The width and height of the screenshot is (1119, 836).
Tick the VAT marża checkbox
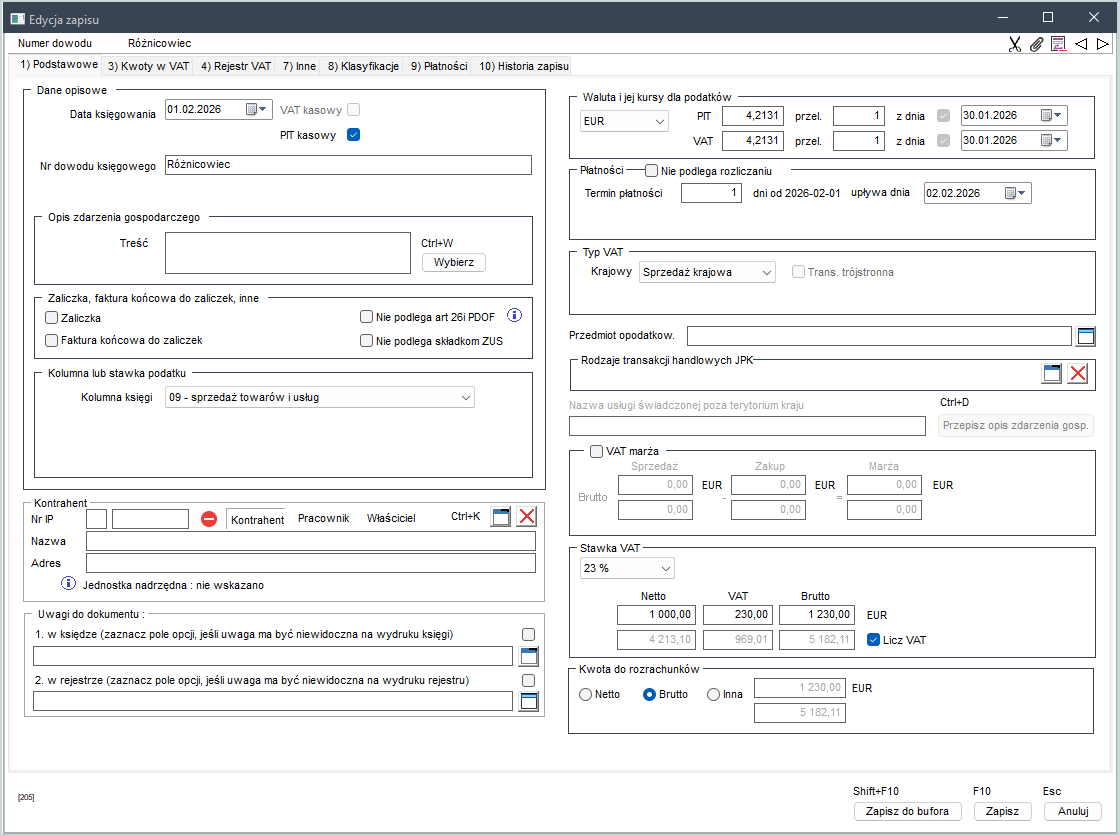[x=597, y=451]
